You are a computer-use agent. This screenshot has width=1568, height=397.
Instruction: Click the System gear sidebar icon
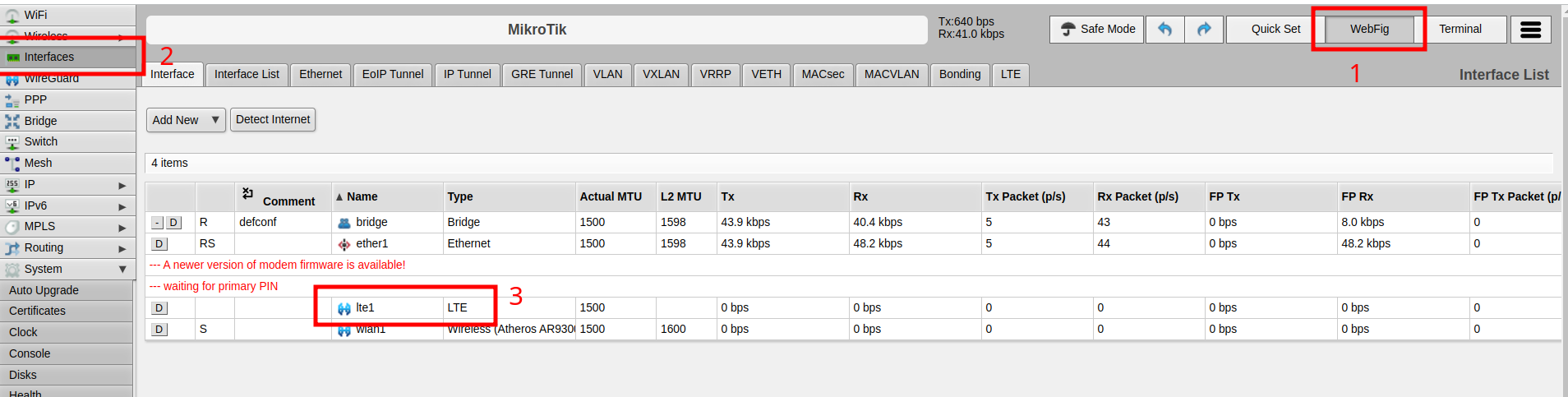click(12, 270)
